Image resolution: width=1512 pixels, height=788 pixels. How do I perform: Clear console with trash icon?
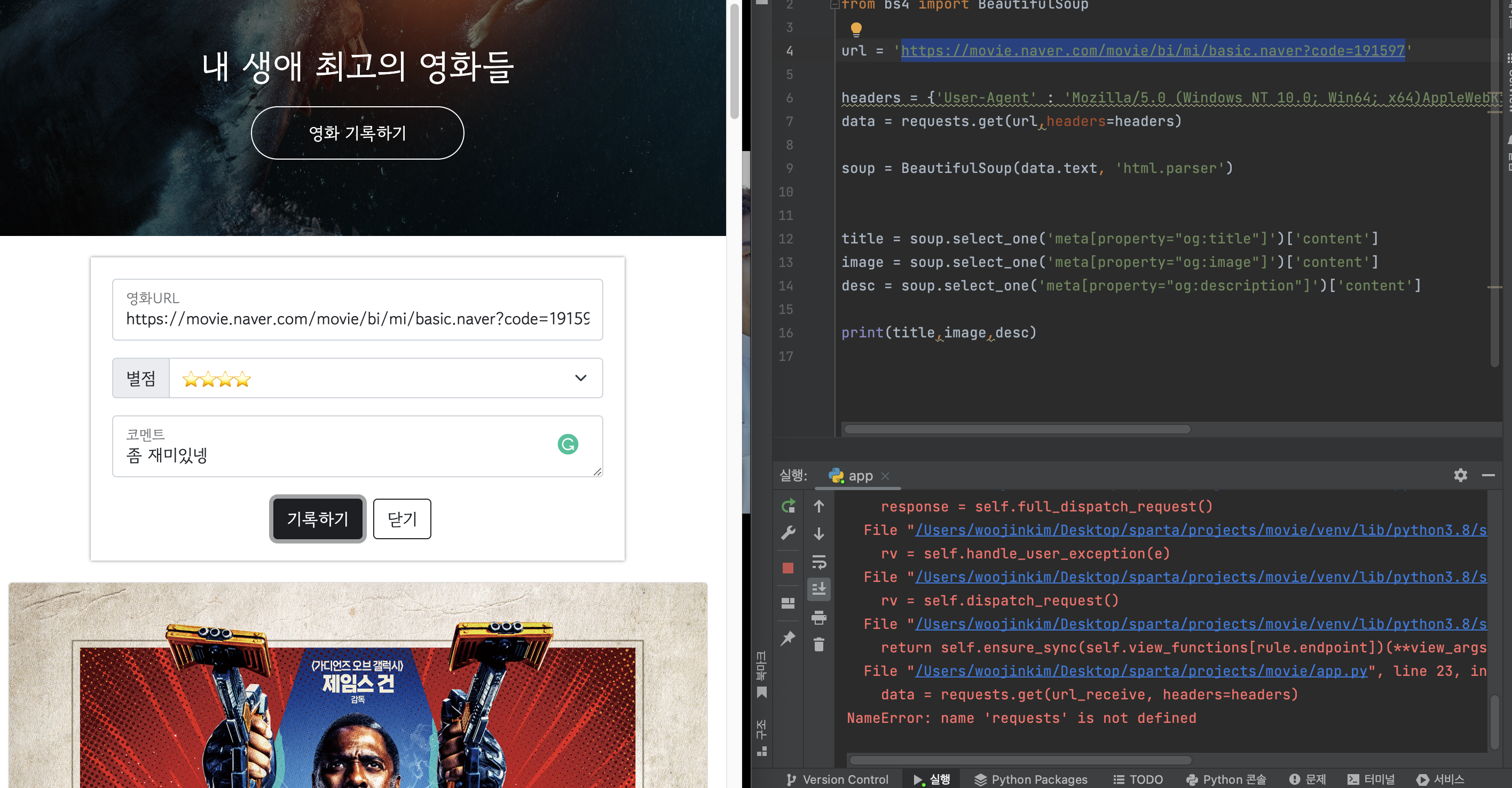tap(819, 644)
